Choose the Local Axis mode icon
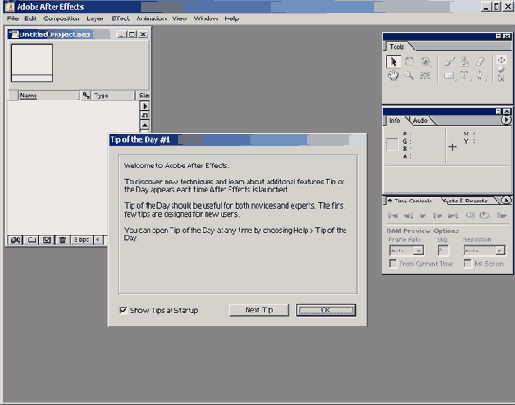 [501, 60]
